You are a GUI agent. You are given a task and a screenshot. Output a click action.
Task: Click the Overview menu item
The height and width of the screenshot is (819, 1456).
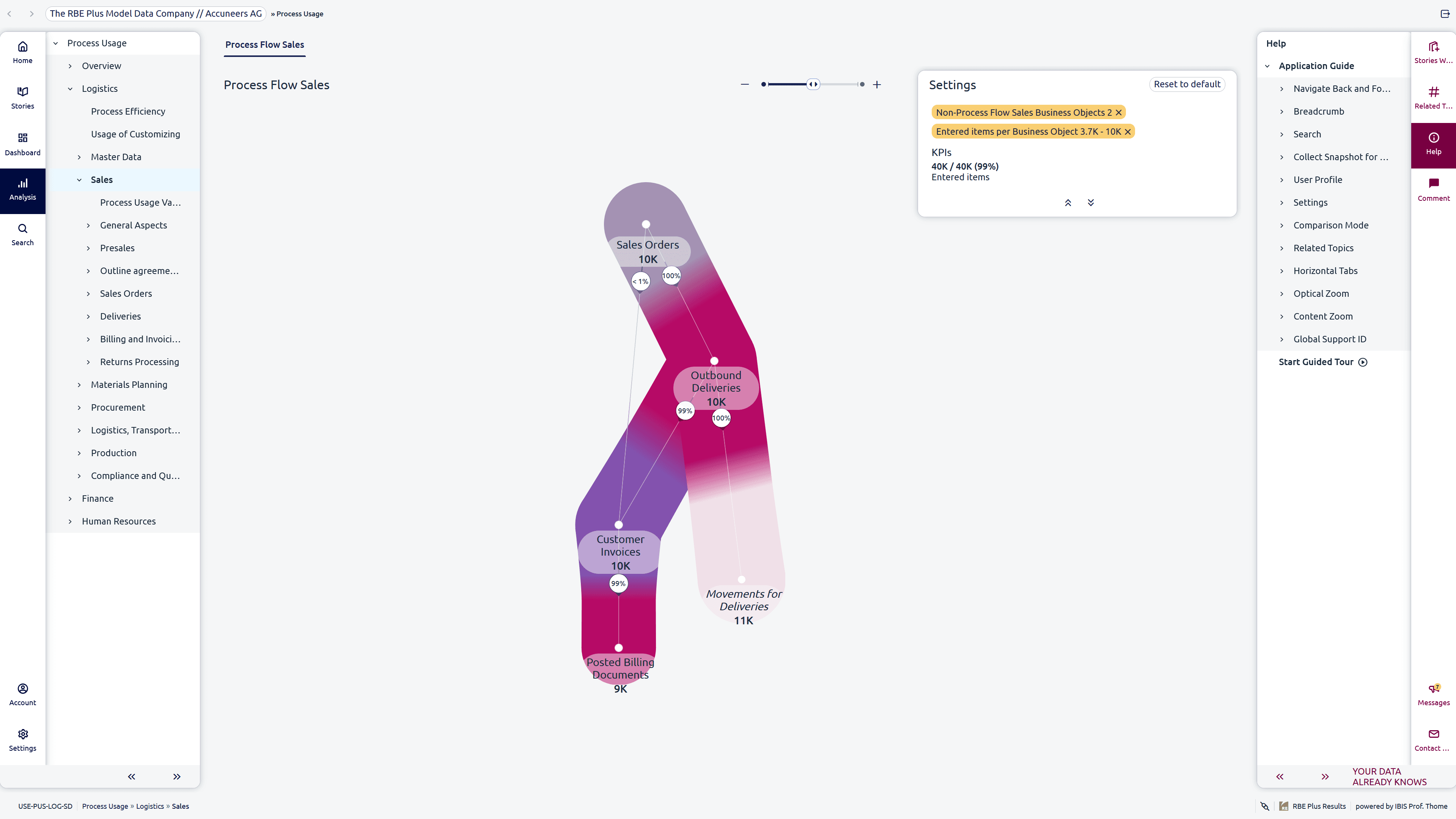(x=101, y=65)
